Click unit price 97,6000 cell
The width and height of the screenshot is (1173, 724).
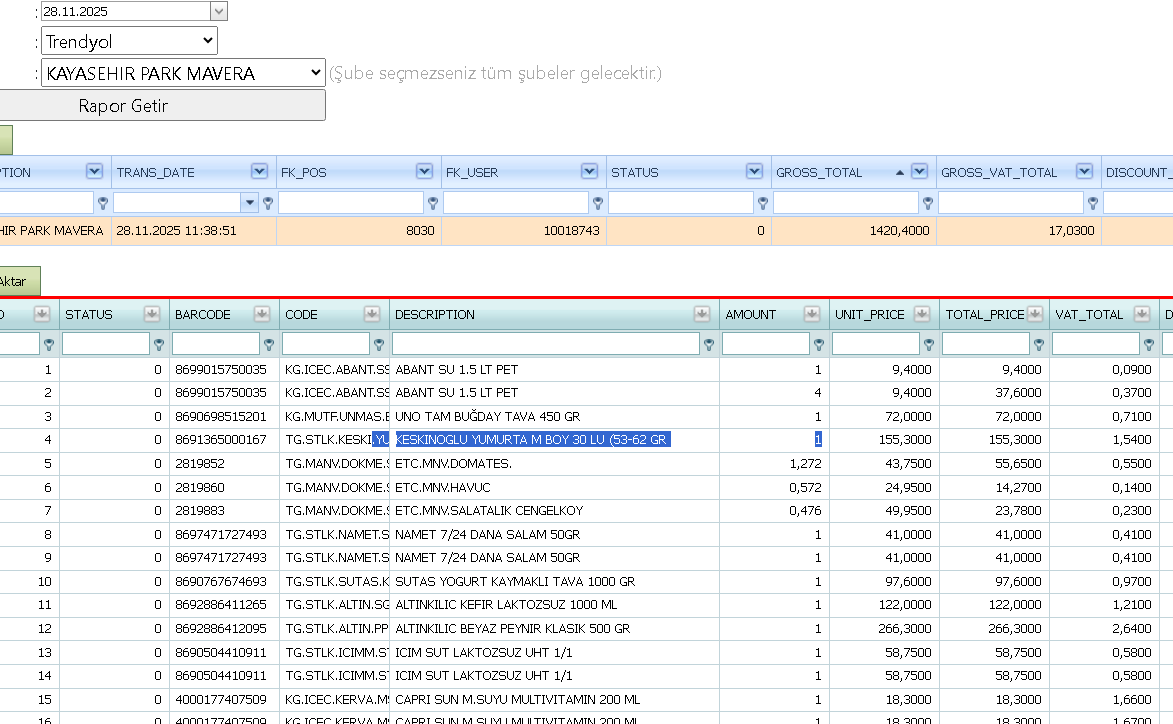point(884,582)
